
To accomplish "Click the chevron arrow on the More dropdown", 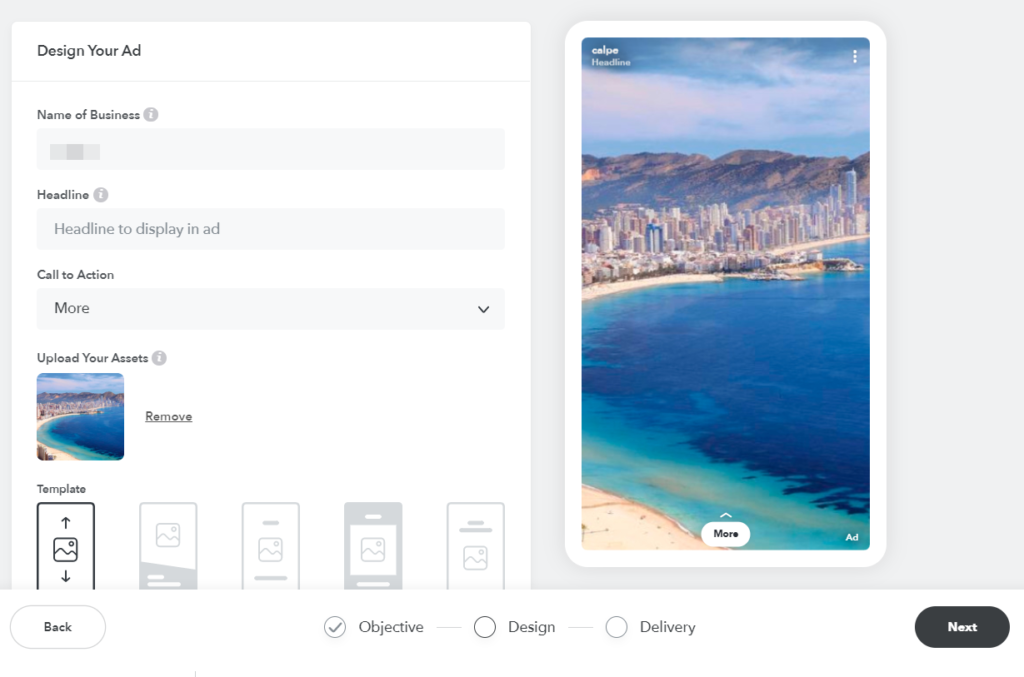I will coord(484,310).
